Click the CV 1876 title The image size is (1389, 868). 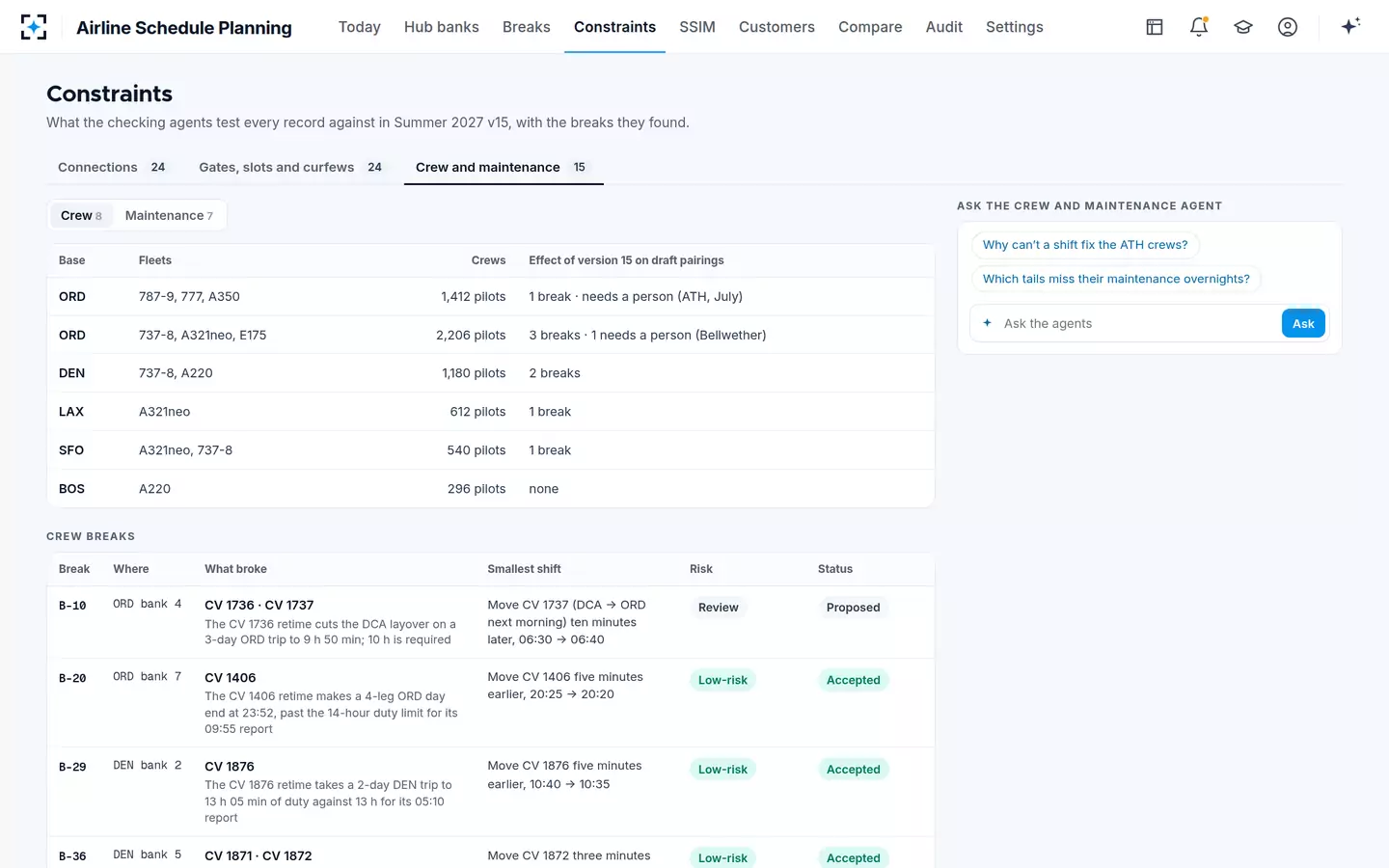(x=230, y=766)
